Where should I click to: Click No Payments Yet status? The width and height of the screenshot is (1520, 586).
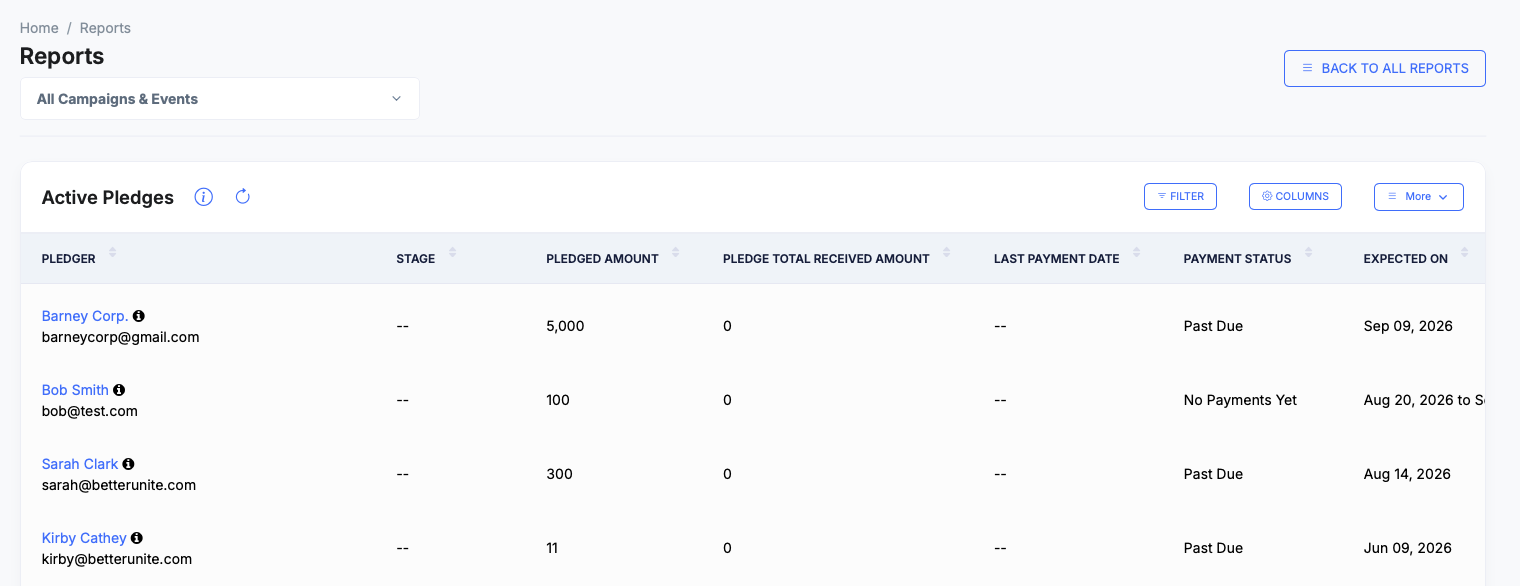[1240, 400]
